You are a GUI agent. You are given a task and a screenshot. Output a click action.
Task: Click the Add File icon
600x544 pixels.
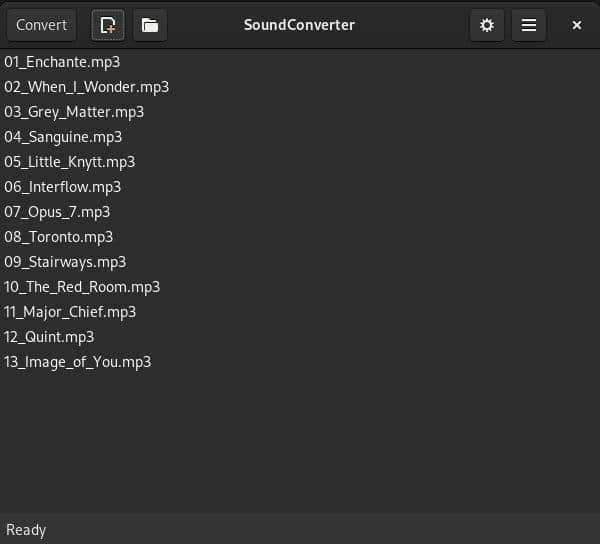point(108,25)
